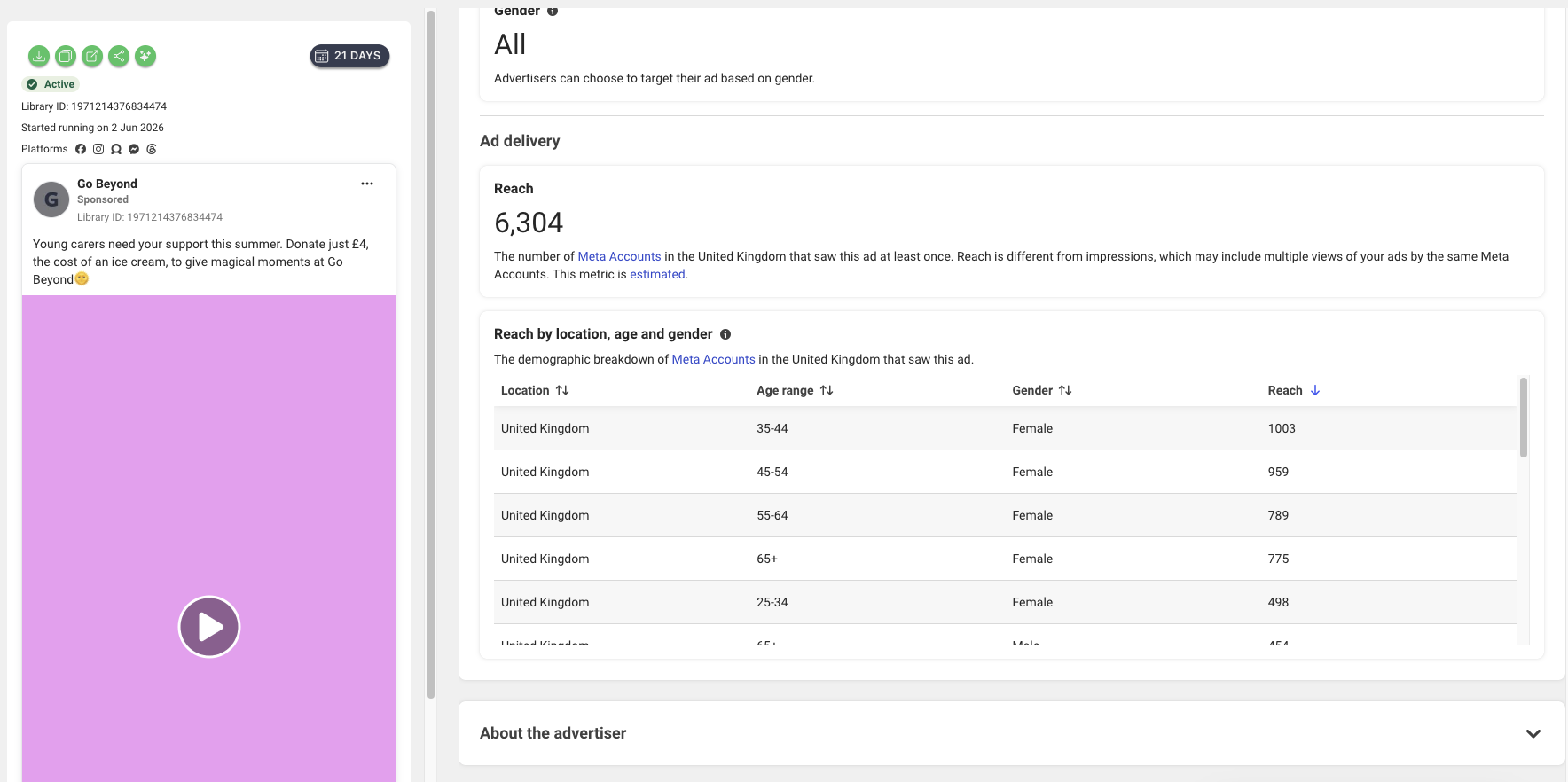Select the 65+ Female age cell
Screen dimensions: 1568x782
(767, 559)
